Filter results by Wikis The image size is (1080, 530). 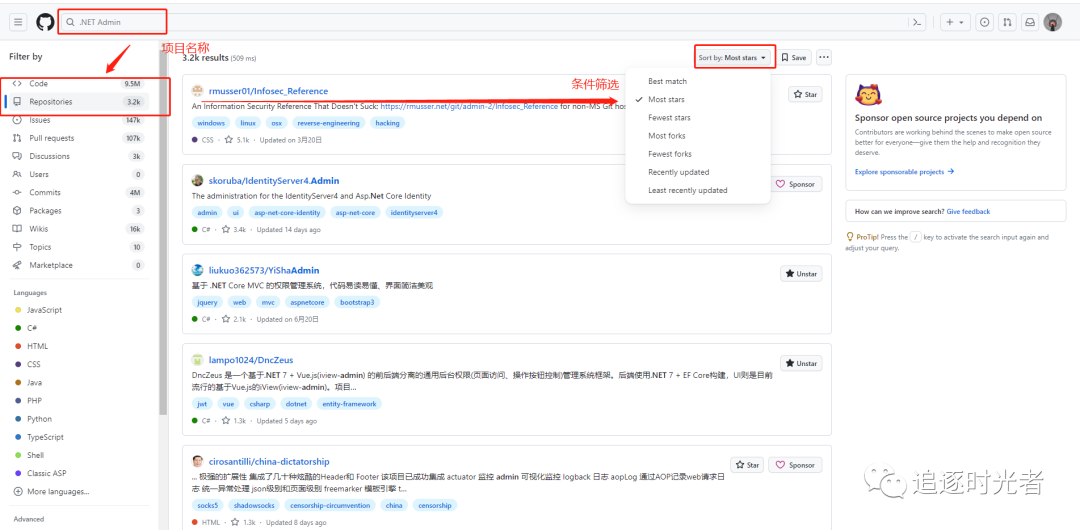(77, 229)
